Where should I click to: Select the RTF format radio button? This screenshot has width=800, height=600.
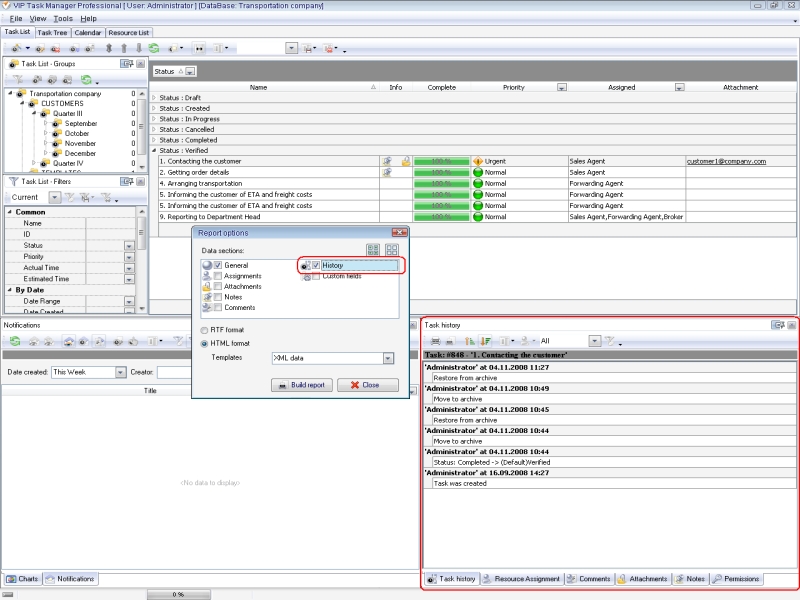click(204, 329)
